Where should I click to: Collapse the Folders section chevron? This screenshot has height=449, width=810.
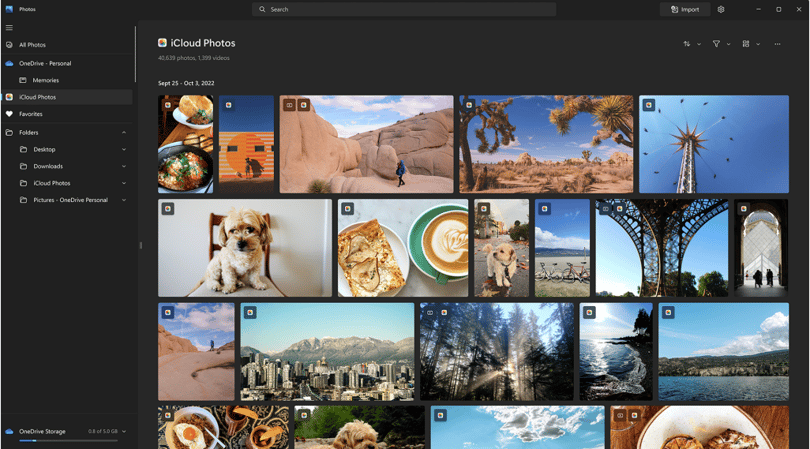click(124, 133)
